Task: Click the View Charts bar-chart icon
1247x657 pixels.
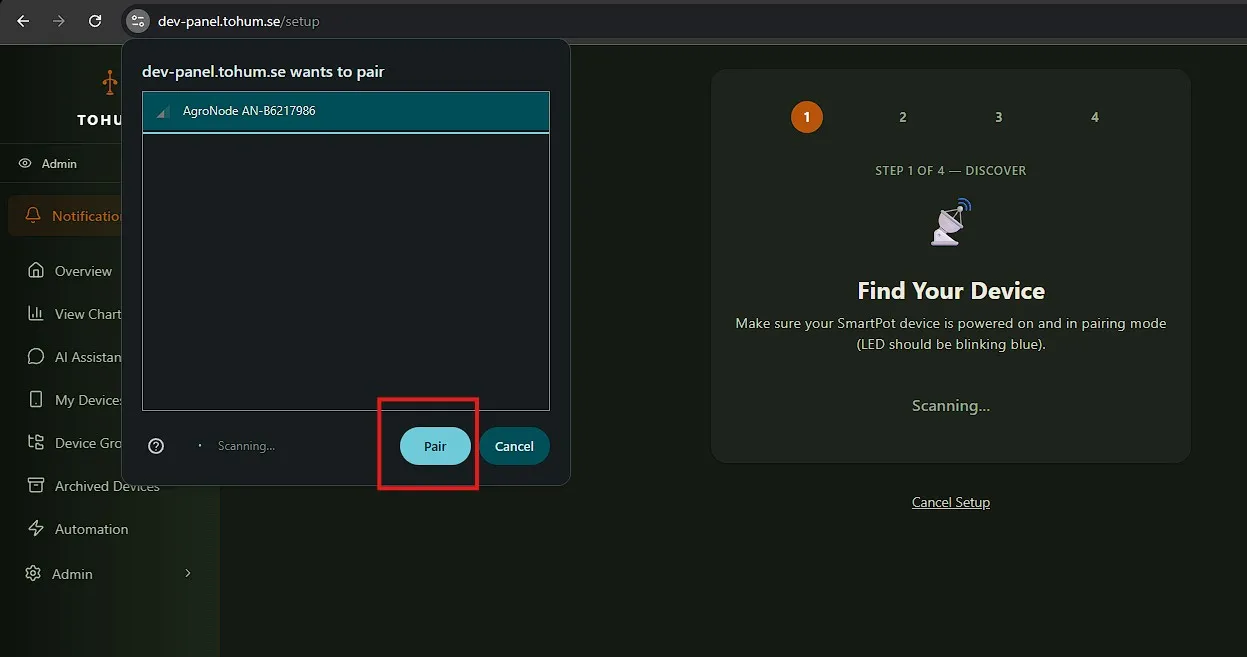Action: 36,314
